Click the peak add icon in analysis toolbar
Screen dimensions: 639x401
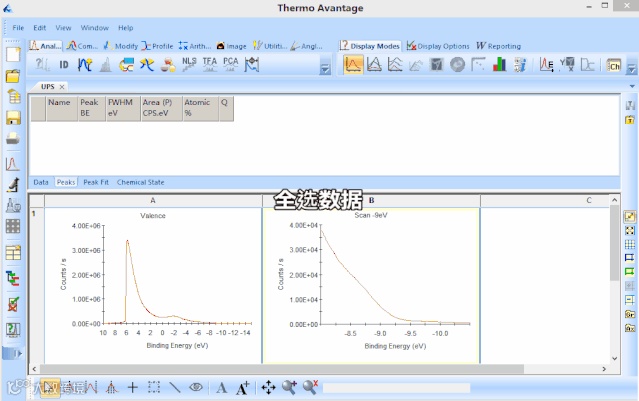pos(85,64)
